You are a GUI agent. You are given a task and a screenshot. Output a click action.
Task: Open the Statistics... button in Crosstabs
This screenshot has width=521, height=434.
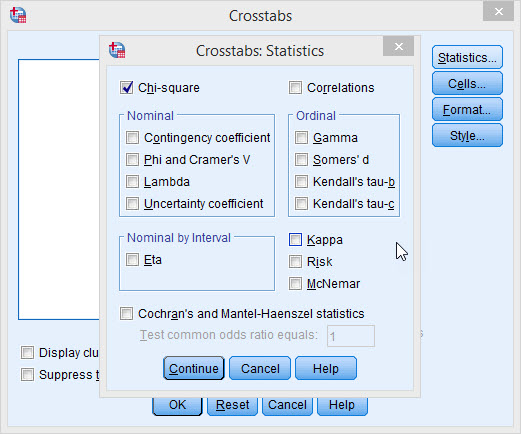point(467,57)
